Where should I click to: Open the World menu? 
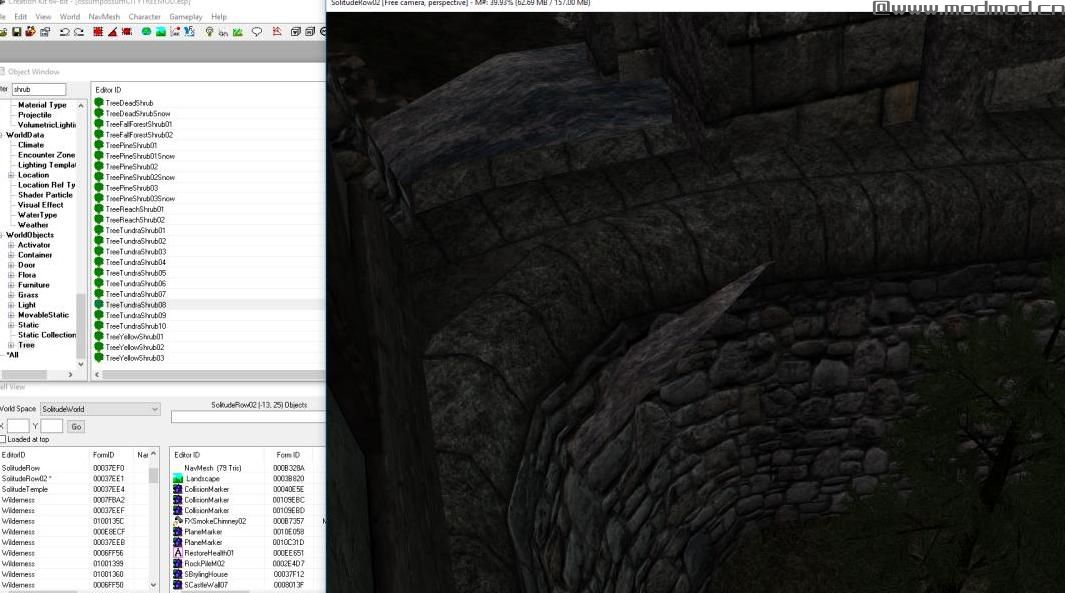click(x=69, y=16)
